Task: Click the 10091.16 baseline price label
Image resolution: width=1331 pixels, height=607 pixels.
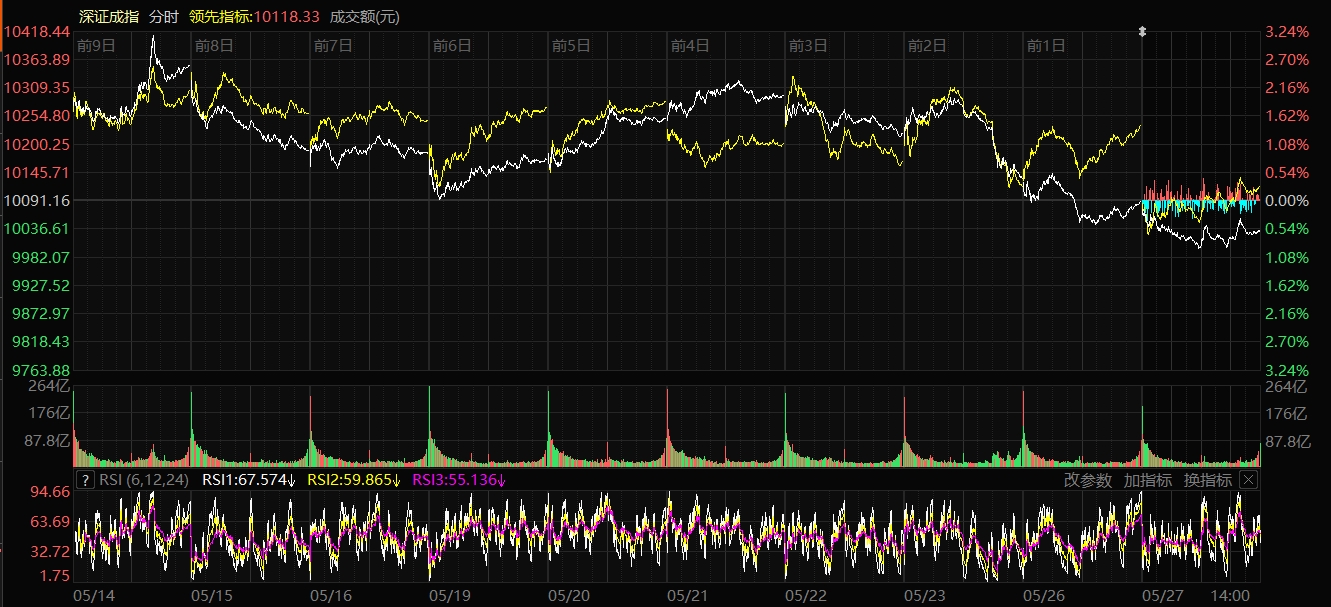Action: tap(37, 201)
